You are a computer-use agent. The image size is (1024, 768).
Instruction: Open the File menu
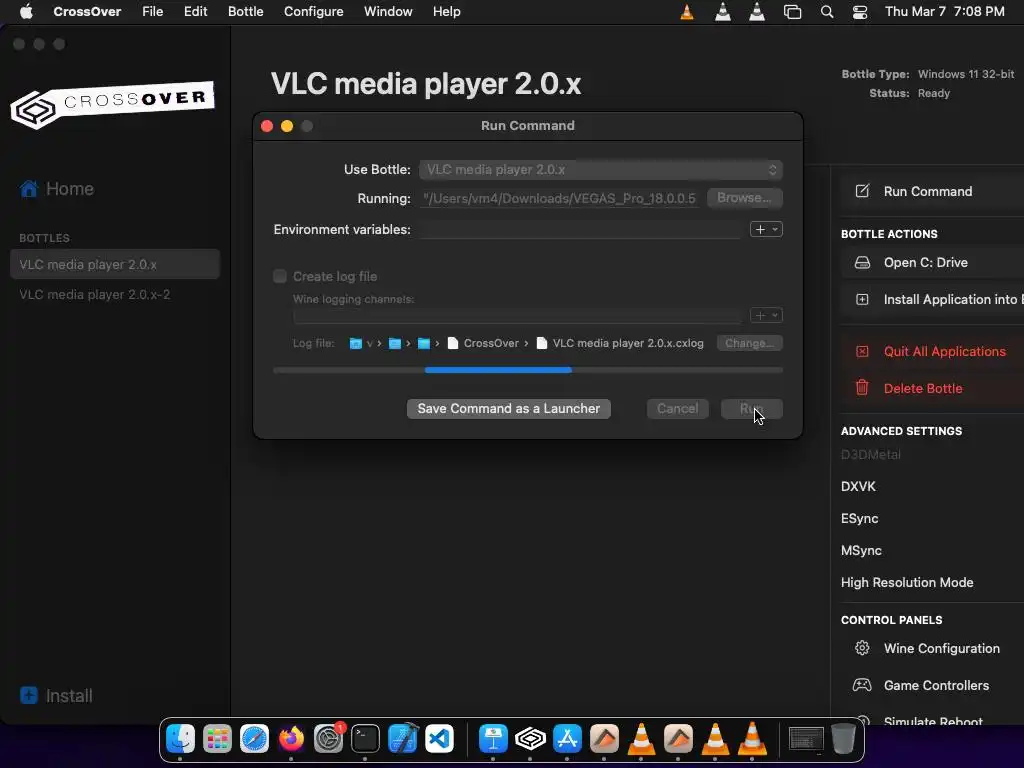(152, 12)
